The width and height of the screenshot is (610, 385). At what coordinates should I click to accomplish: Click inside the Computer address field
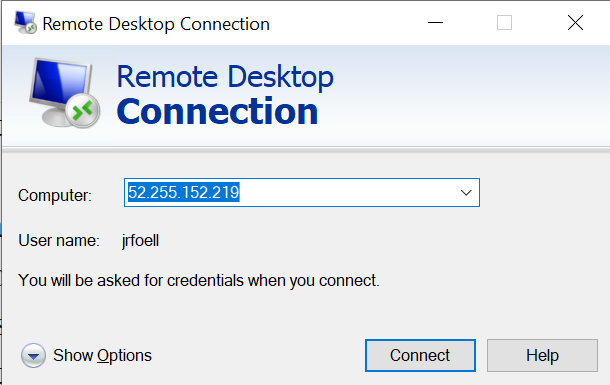301,192
